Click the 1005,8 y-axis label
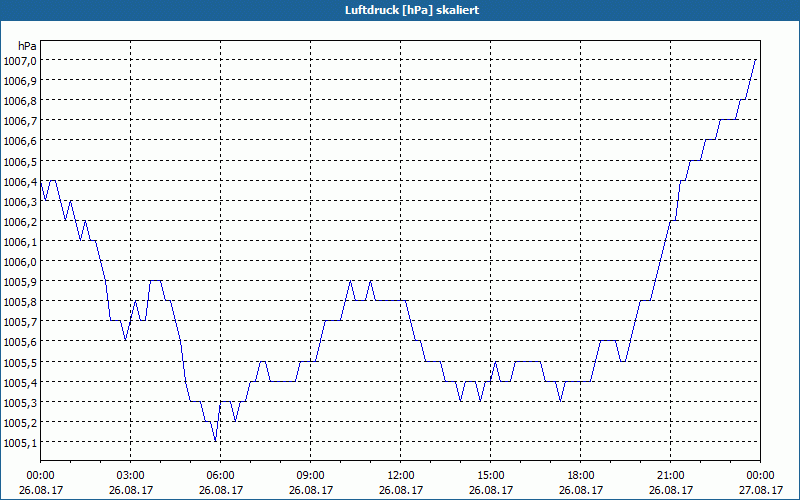800x500 pixels. click(x=20, y=303)
